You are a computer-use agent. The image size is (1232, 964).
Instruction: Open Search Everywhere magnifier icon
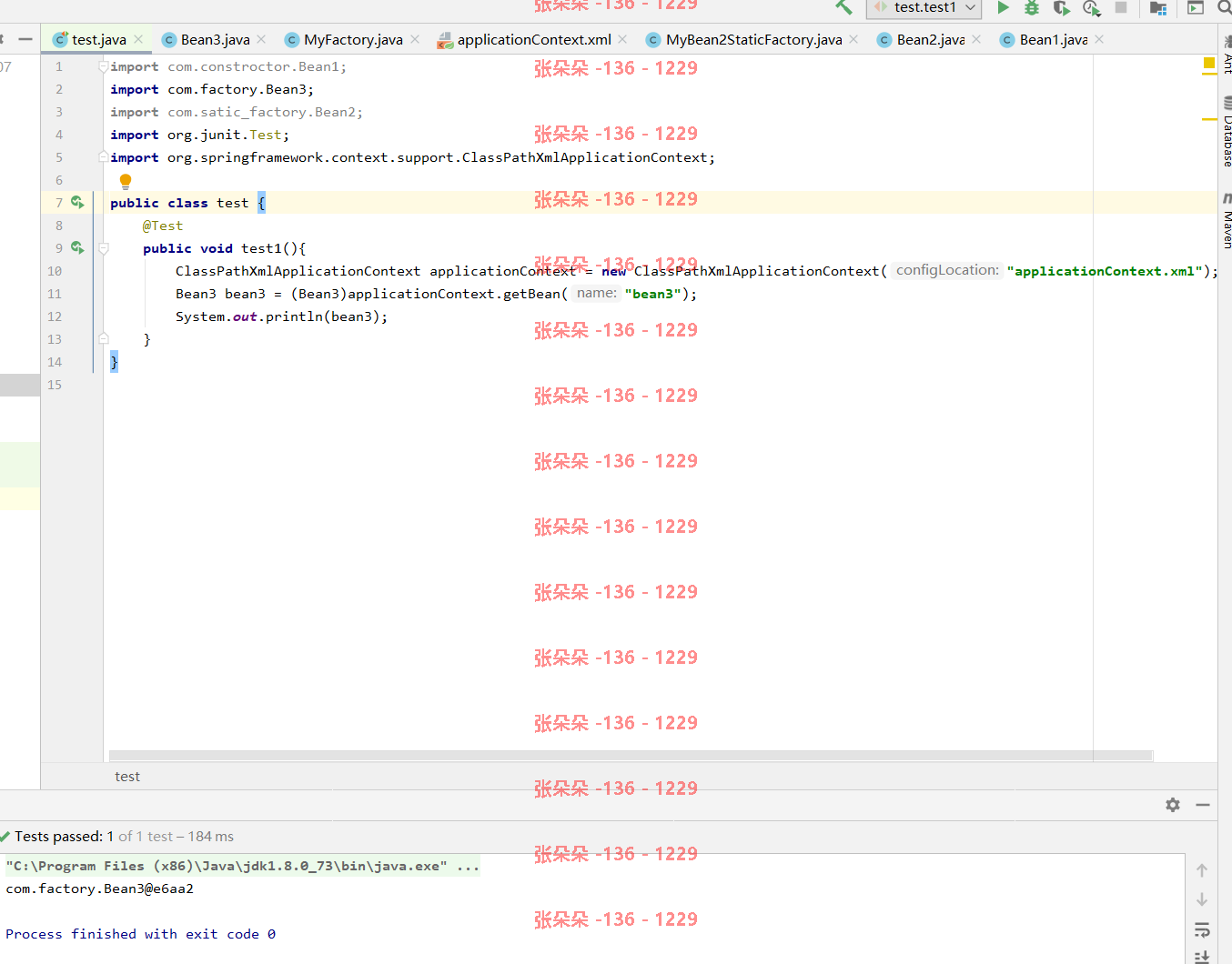[1225, 7]
